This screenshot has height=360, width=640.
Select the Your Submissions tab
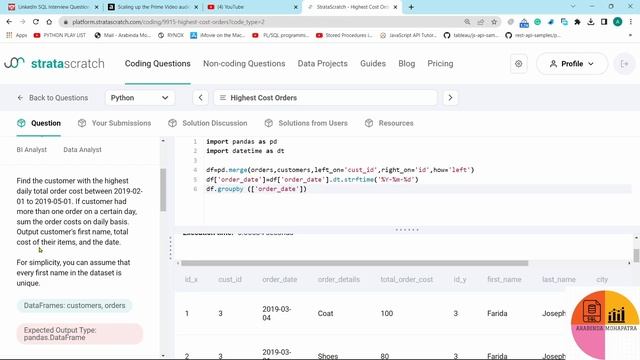coord(114,123)
